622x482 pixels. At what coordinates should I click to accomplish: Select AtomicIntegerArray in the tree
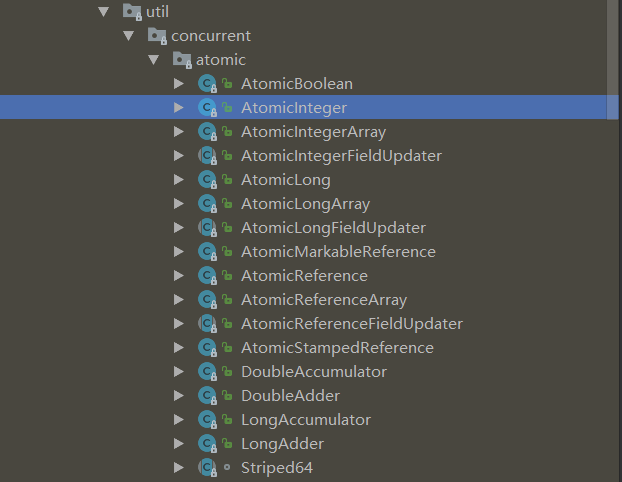coord(313,132)
